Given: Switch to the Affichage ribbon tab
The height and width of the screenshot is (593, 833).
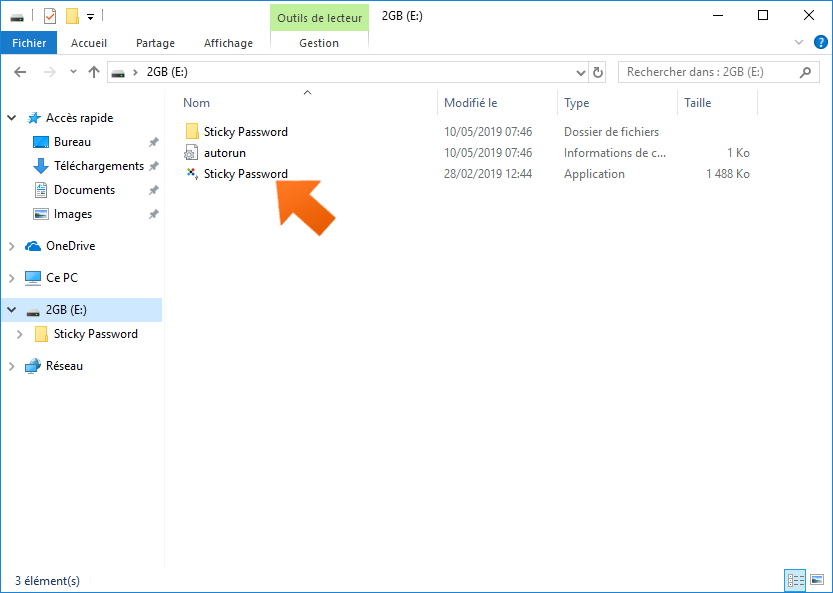Looking at the screenshot, I should click(x=228, y=43).
